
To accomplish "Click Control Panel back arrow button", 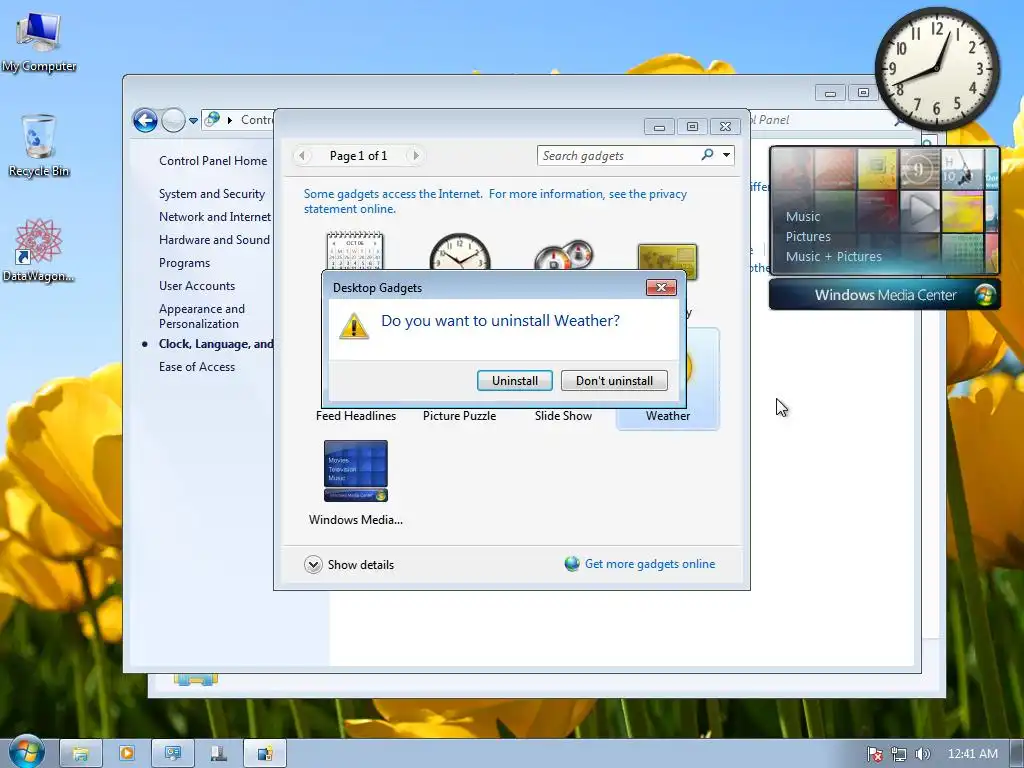I will click(145, 120).
